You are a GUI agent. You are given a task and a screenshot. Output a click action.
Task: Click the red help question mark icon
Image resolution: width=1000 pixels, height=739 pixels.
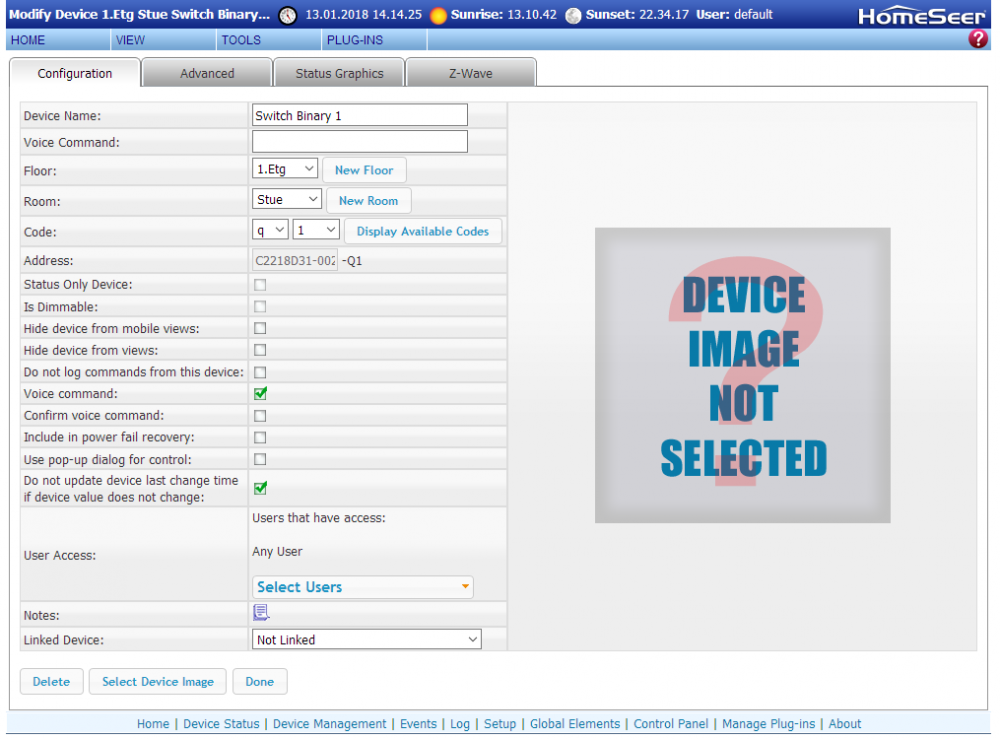(x=978, y=39)
